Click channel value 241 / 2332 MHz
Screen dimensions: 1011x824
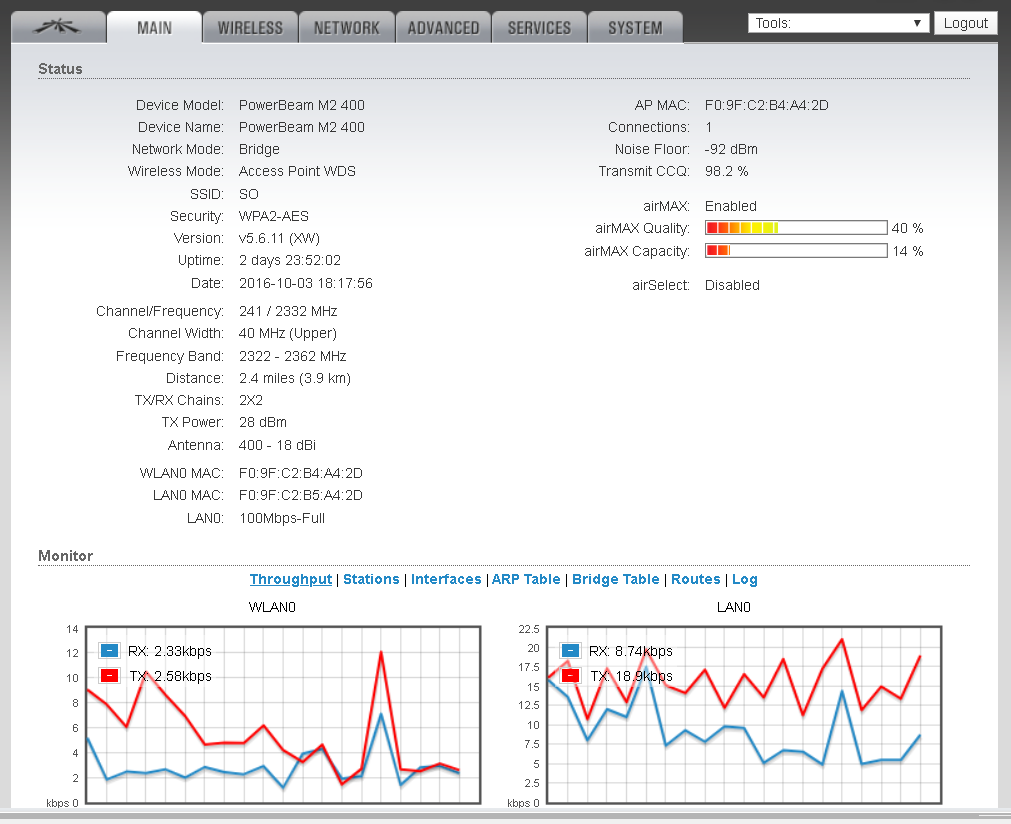click(288, 311)
